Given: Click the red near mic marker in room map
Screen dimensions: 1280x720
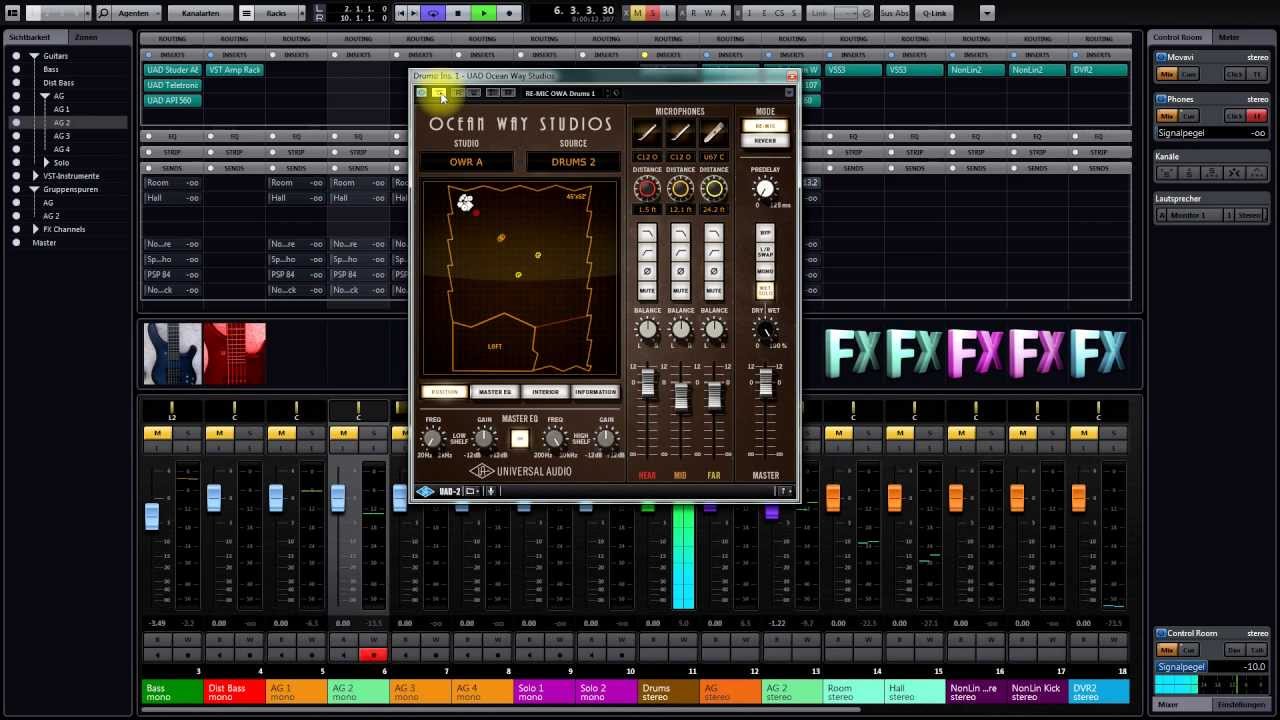Looking at the screenshot, I should (x=476, y=212).
